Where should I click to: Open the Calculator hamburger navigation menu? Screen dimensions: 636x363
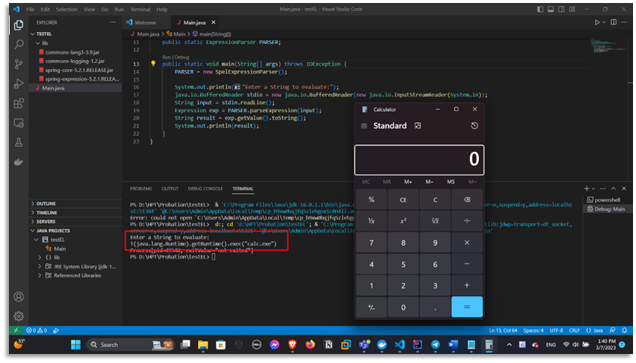pyautogui.click(x=364, y=126)
